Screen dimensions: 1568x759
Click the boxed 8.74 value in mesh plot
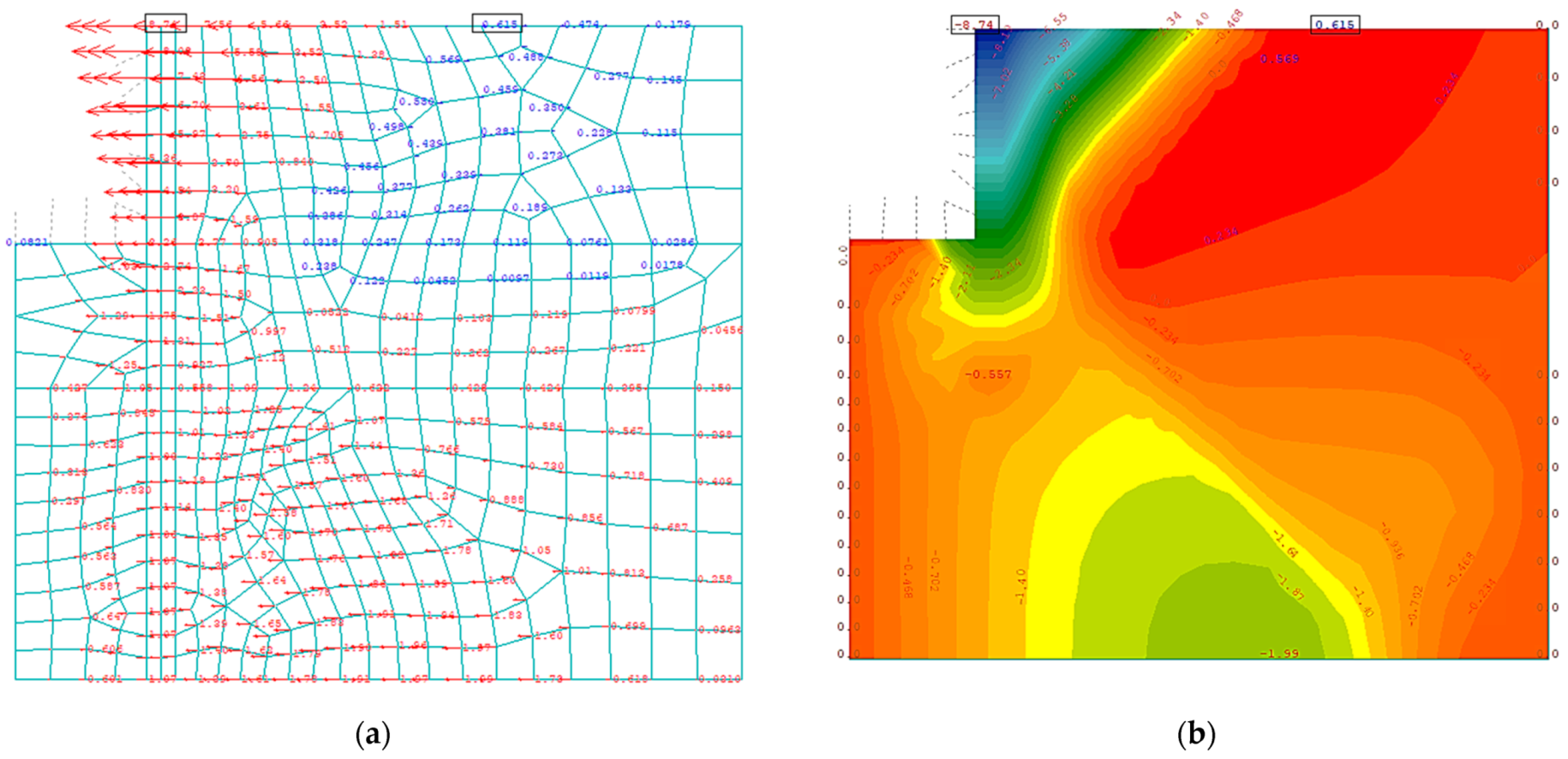click(165, 24)
